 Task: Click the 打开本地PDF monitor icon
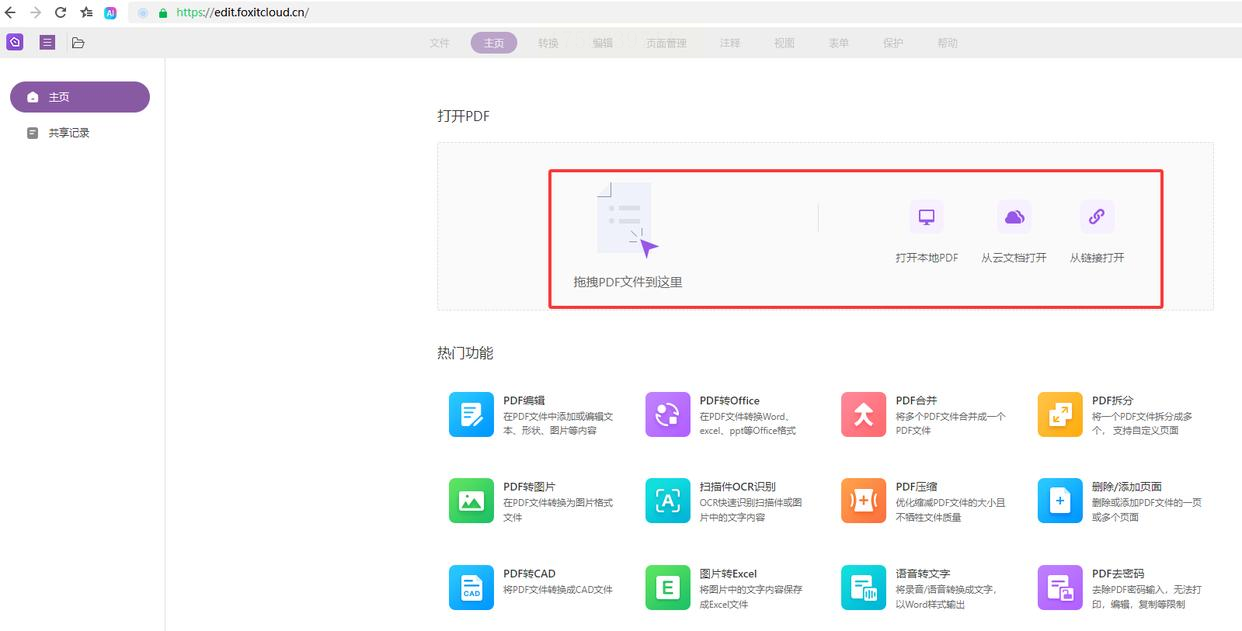click(926, 217)
